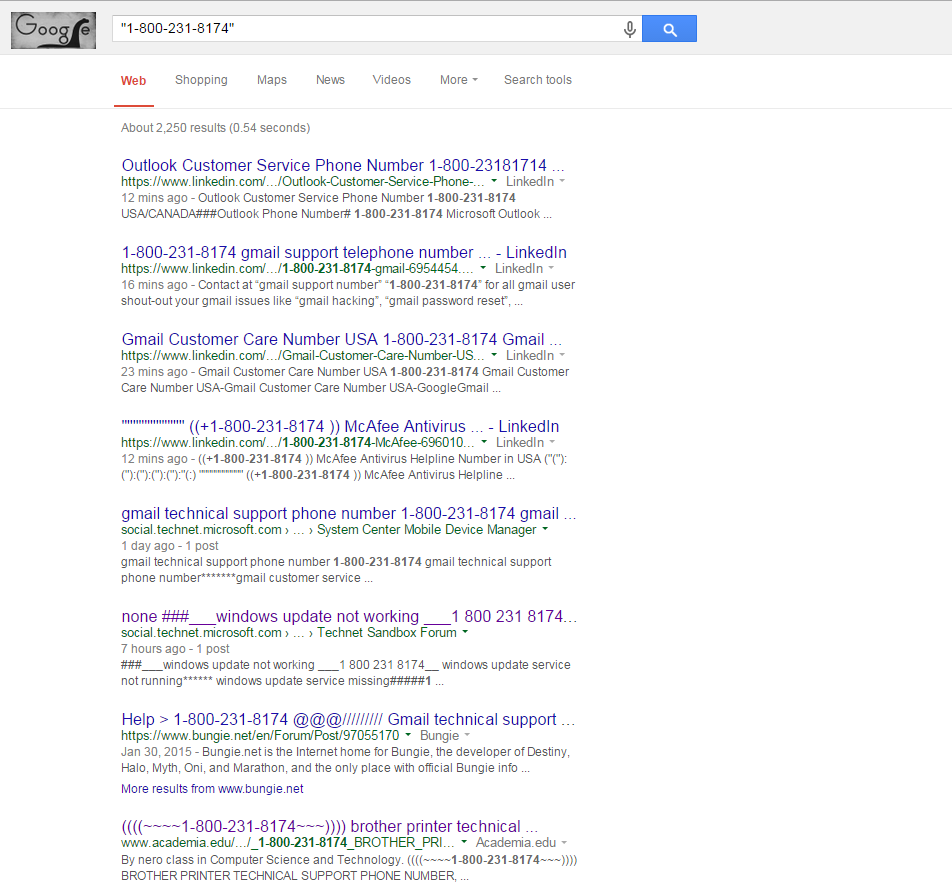Click More results from www.bungie.net
This screenshot has width=952, height=896.
tap(212, 789)
